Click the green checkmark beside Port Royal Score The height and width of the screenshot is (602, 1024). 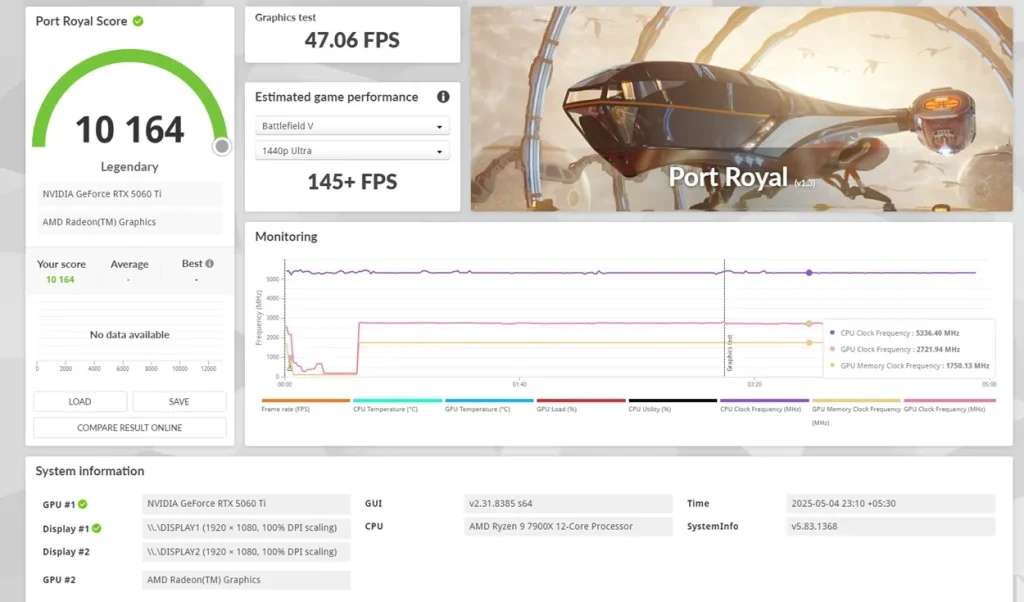(x=138, y=21)
